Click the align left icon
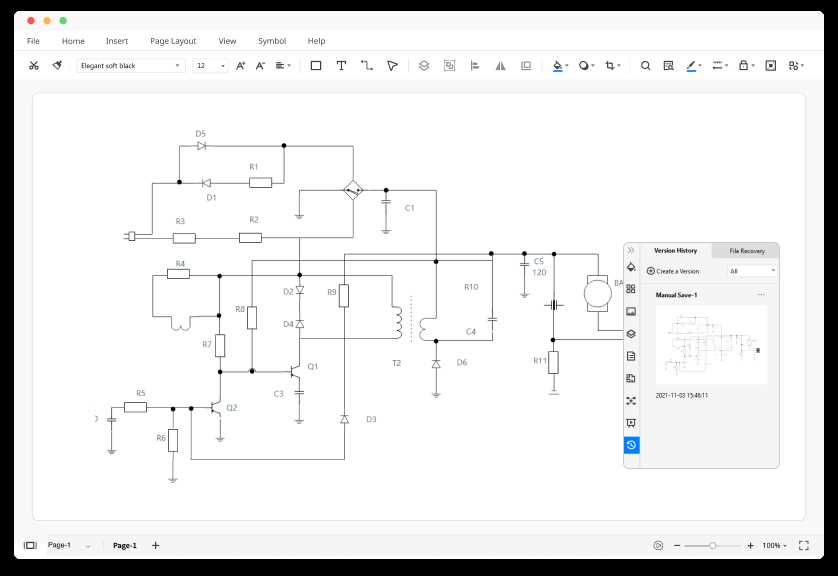The height and width of the screenshot is (576, 838). point(475,66)
